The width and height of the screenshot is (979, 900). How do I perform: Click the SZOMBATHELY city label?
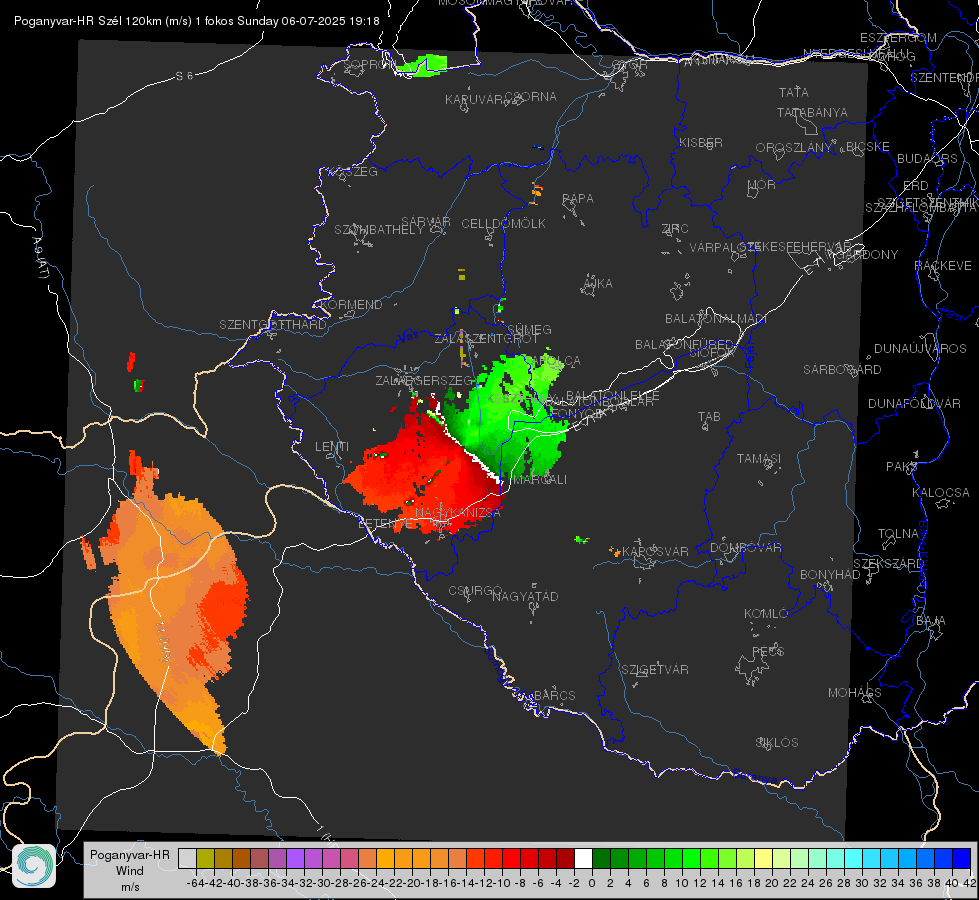click(378, 230)
